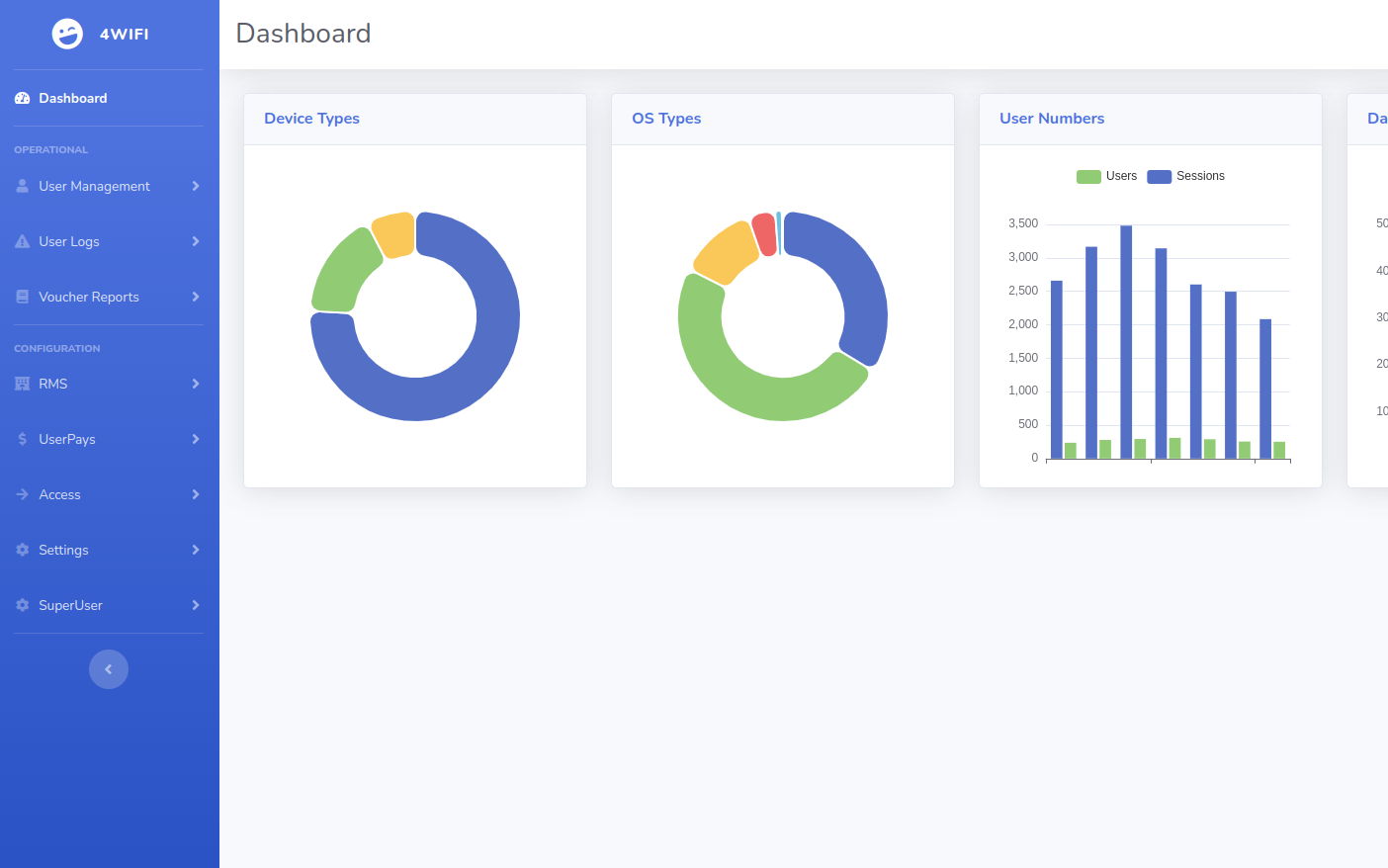Click the User Logs warning triangle icon
The width and height of the screenshot is (1388, 868).
(x=22, y=241)
